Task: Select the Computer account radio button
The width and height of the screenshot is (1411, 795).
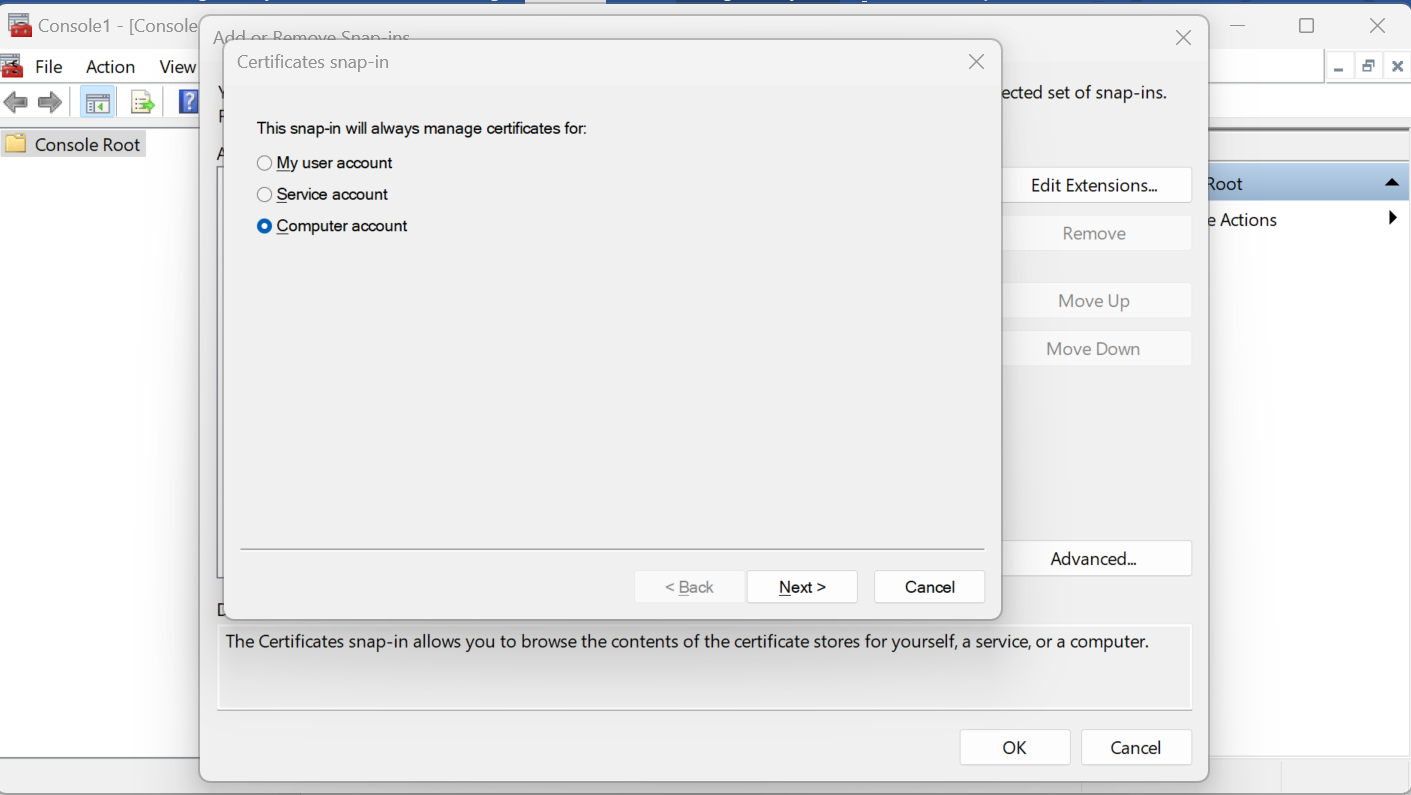Action: [265, 226]
